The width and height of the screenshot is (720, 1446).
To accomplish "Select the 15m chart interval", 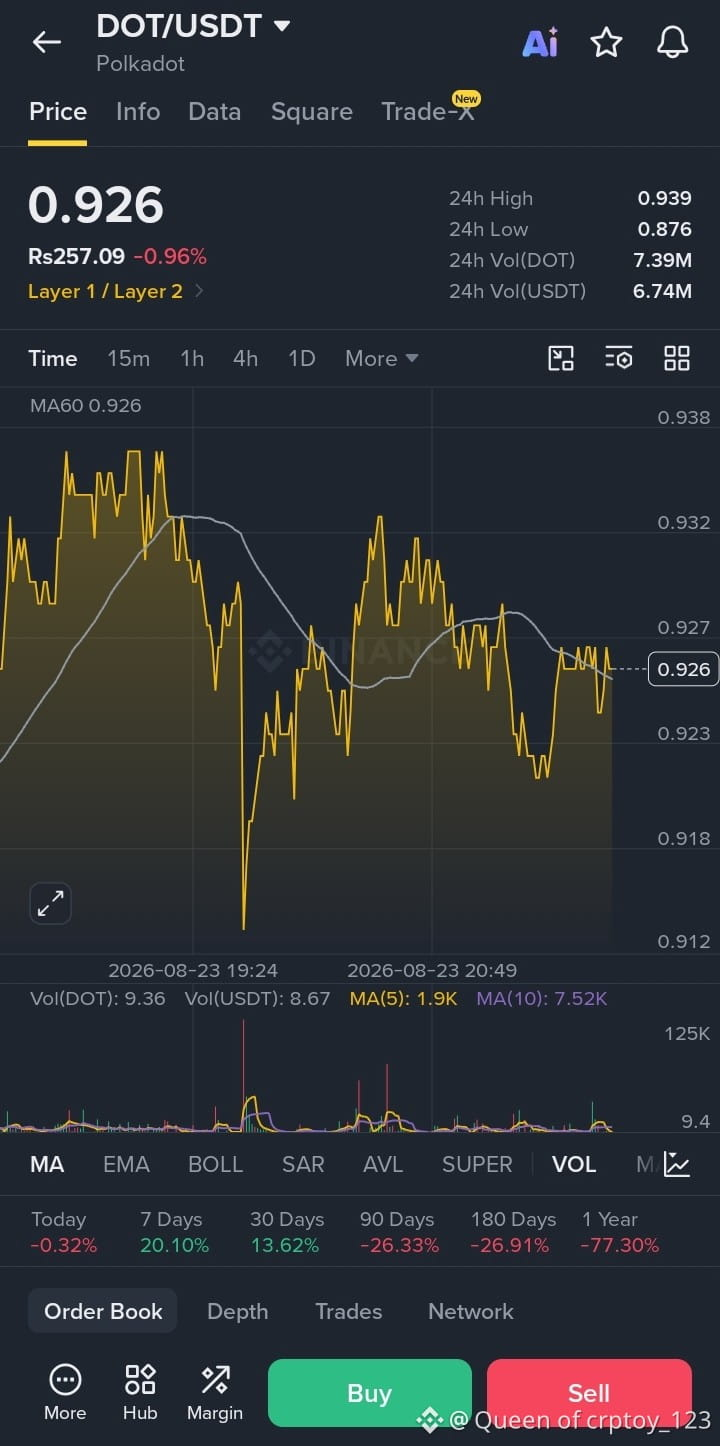I will click(128, 358).
